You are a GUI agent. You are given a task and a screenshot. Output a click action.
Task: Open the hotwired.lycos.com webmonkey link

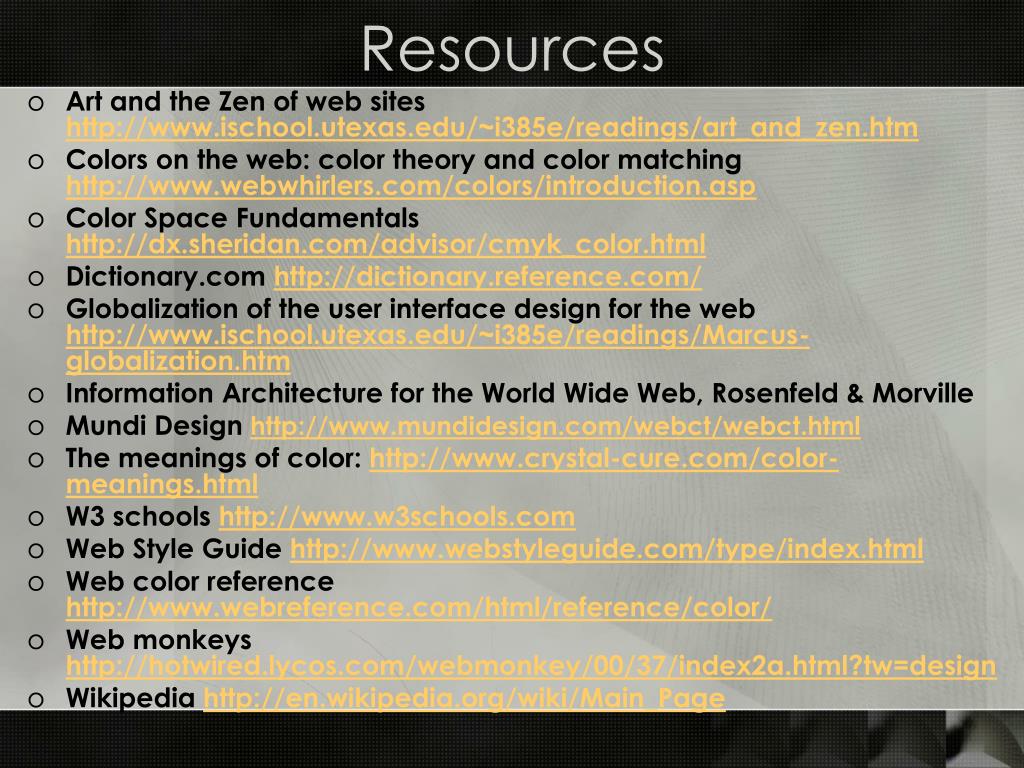(531, 666)
